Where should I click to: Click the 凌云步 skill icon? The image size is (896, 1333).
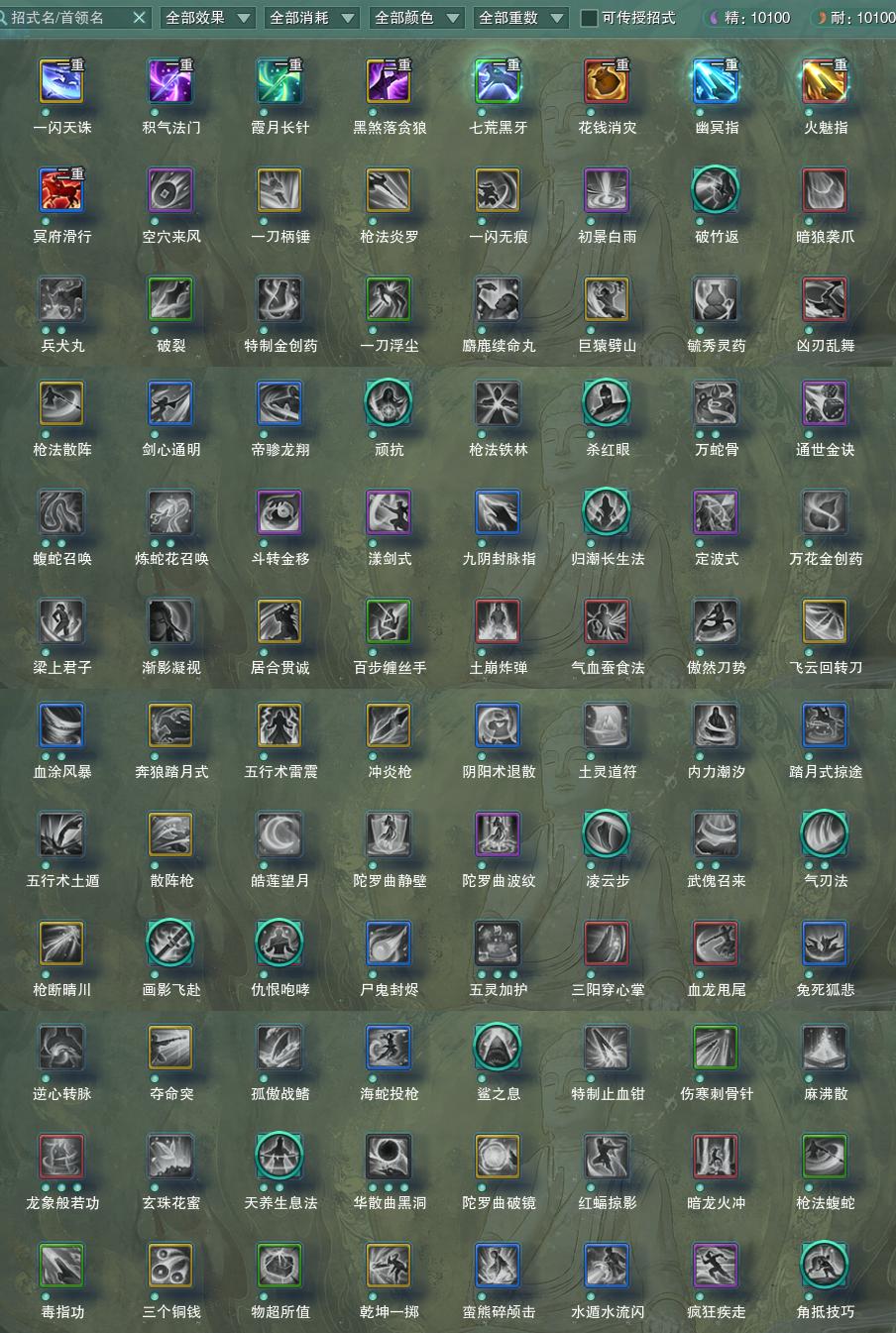(x=607, y=834)
